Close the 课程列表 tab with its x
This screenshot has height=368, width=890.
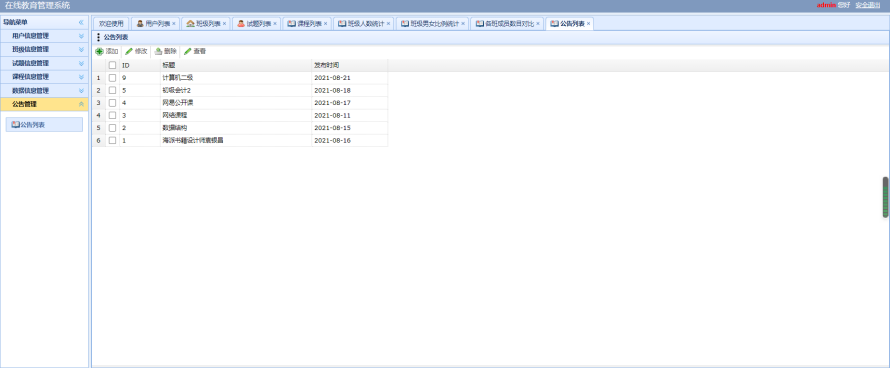click(x=325, y=24)
